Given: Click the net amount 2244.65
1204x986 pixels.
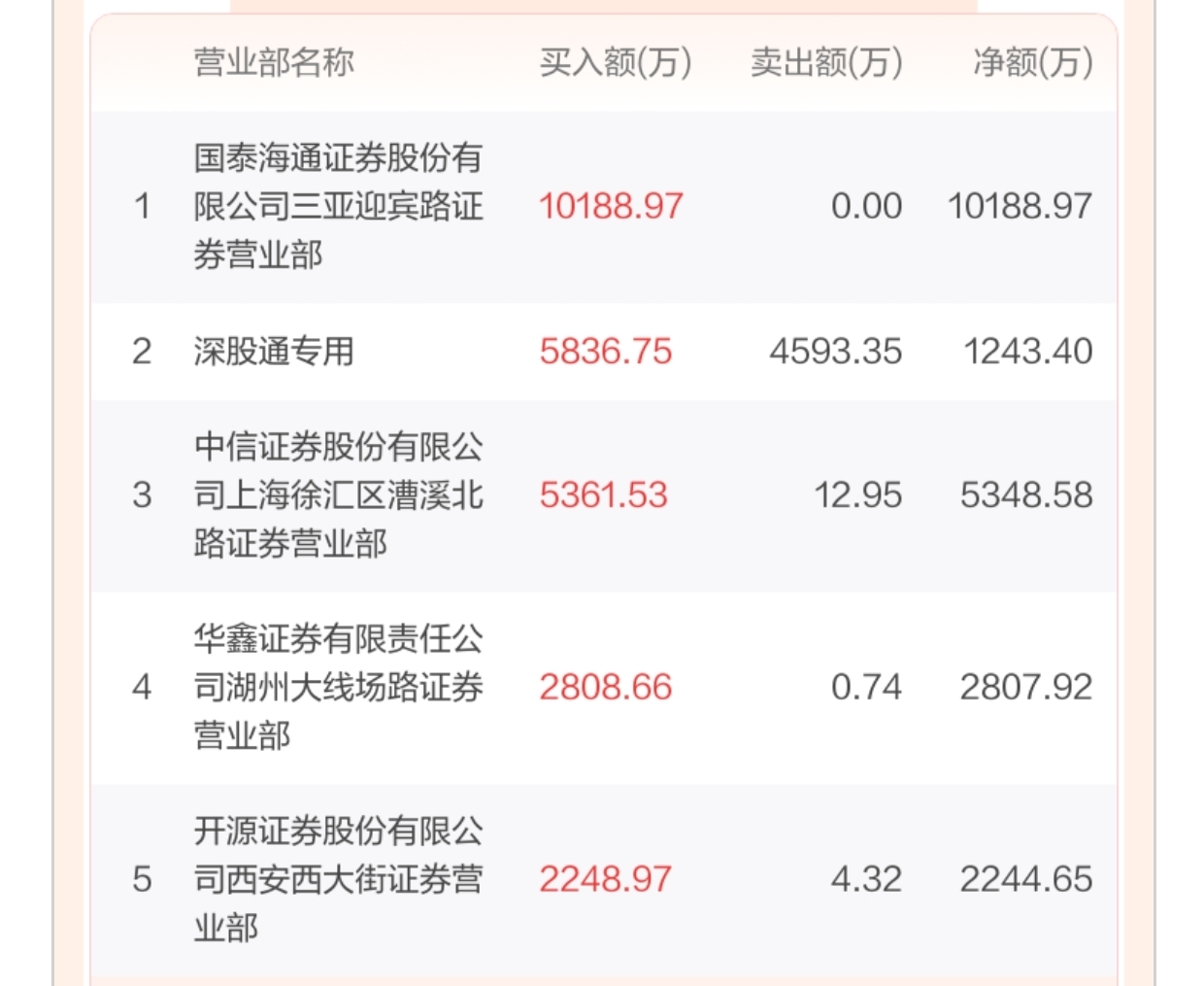Looking at the screenshot, I should tap(1027, 880).
